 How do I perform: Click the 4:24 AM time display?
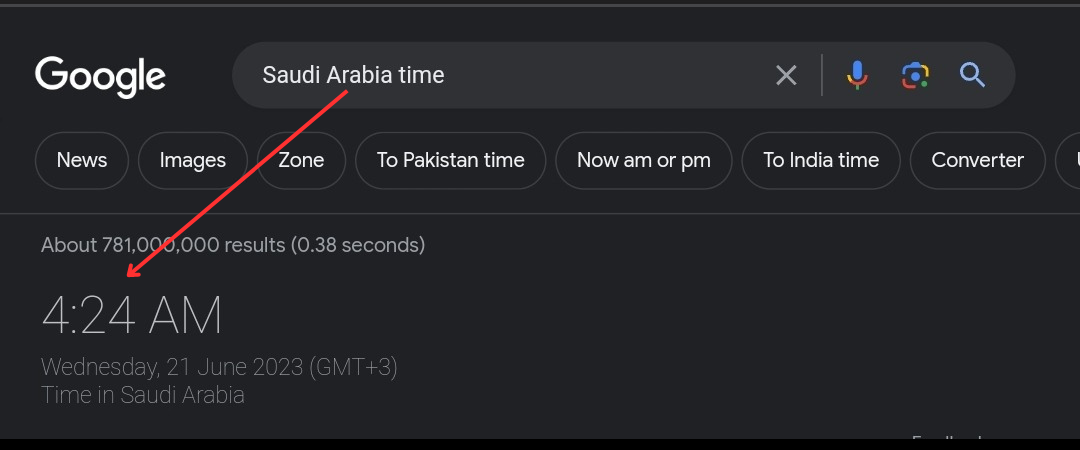click(x=131, y=317)
